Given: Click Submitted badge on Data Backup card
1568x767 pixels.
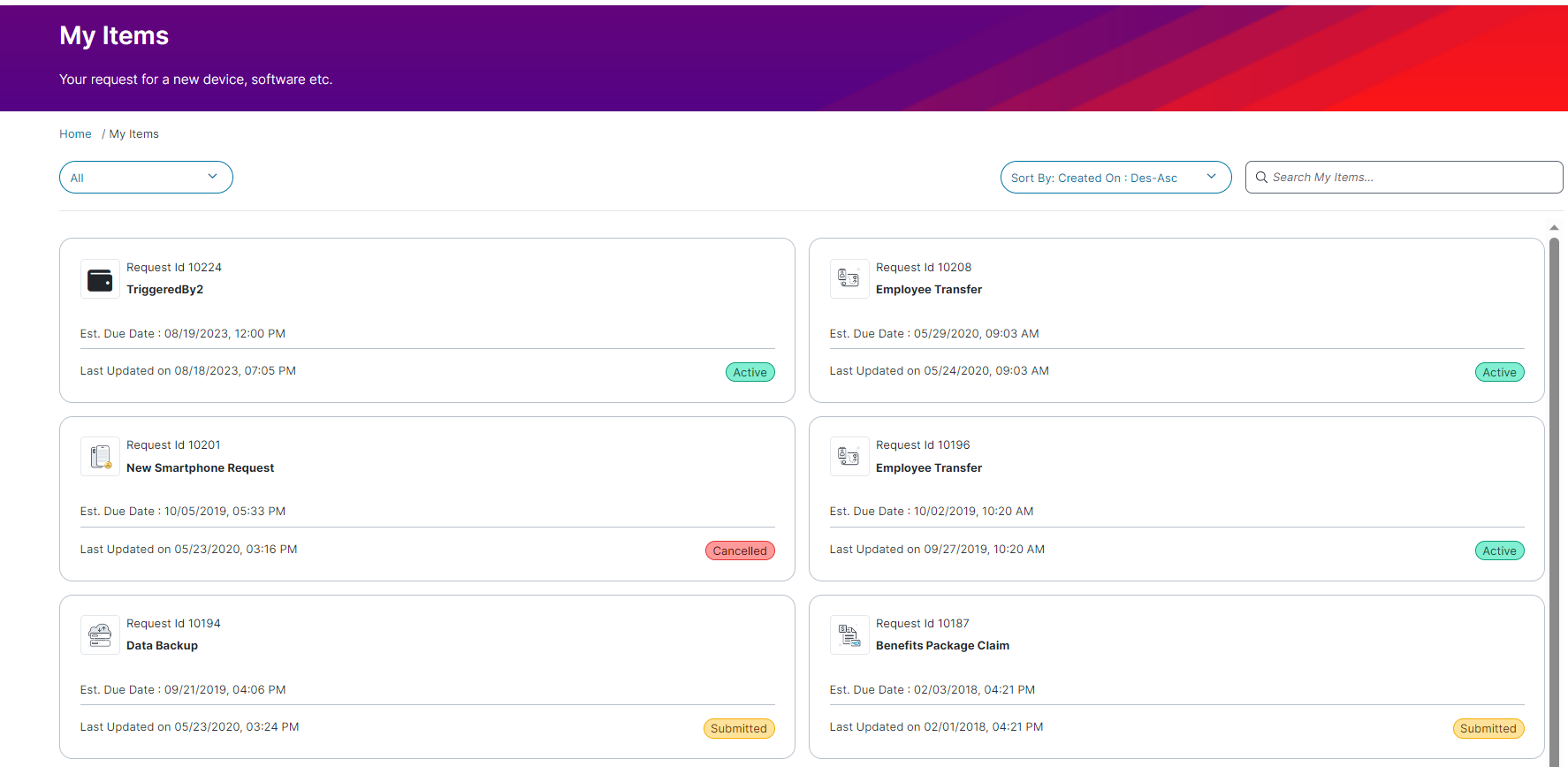Looking at the screenshot, I should 738,729.
